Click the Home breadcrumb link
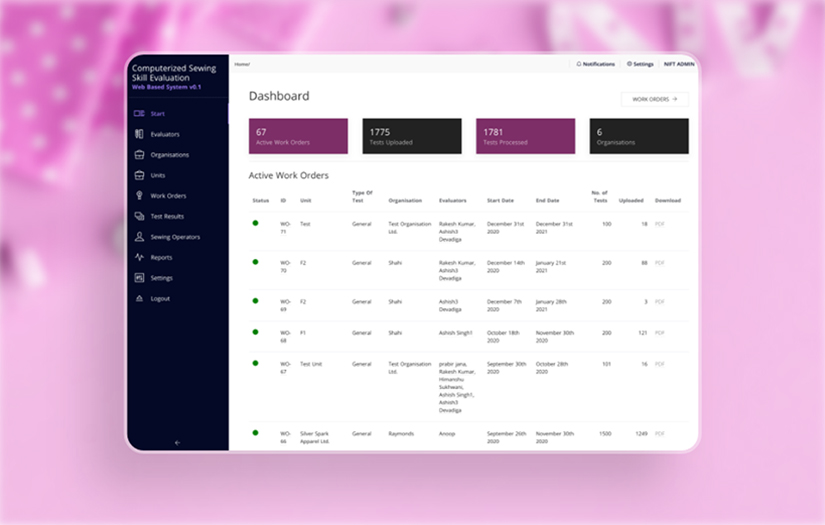825x525 pixels. 242,64
